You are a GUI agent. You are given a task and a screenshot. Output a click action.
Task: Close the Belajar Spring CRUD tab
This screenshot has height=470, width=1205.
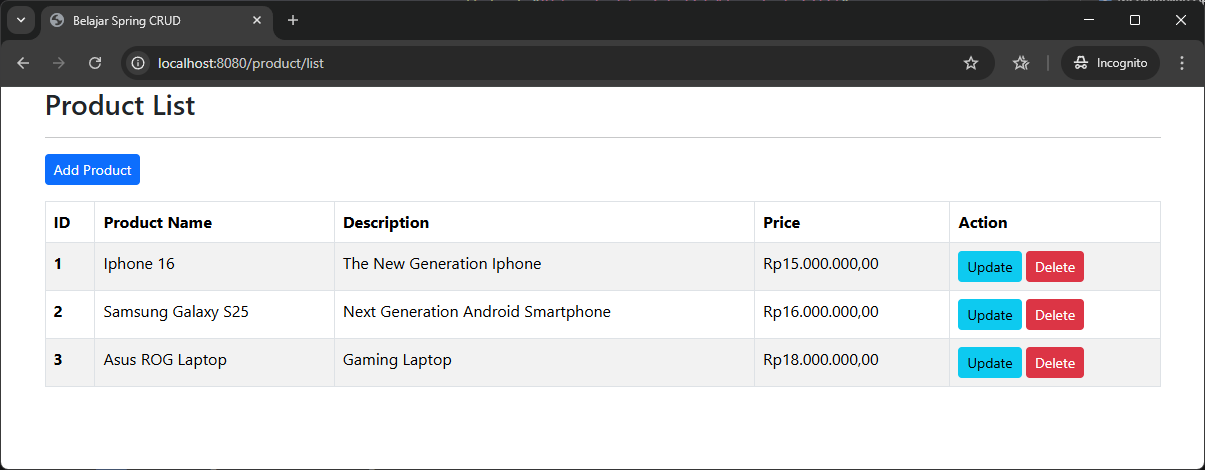pyautogui.click(x=257, y=20)
